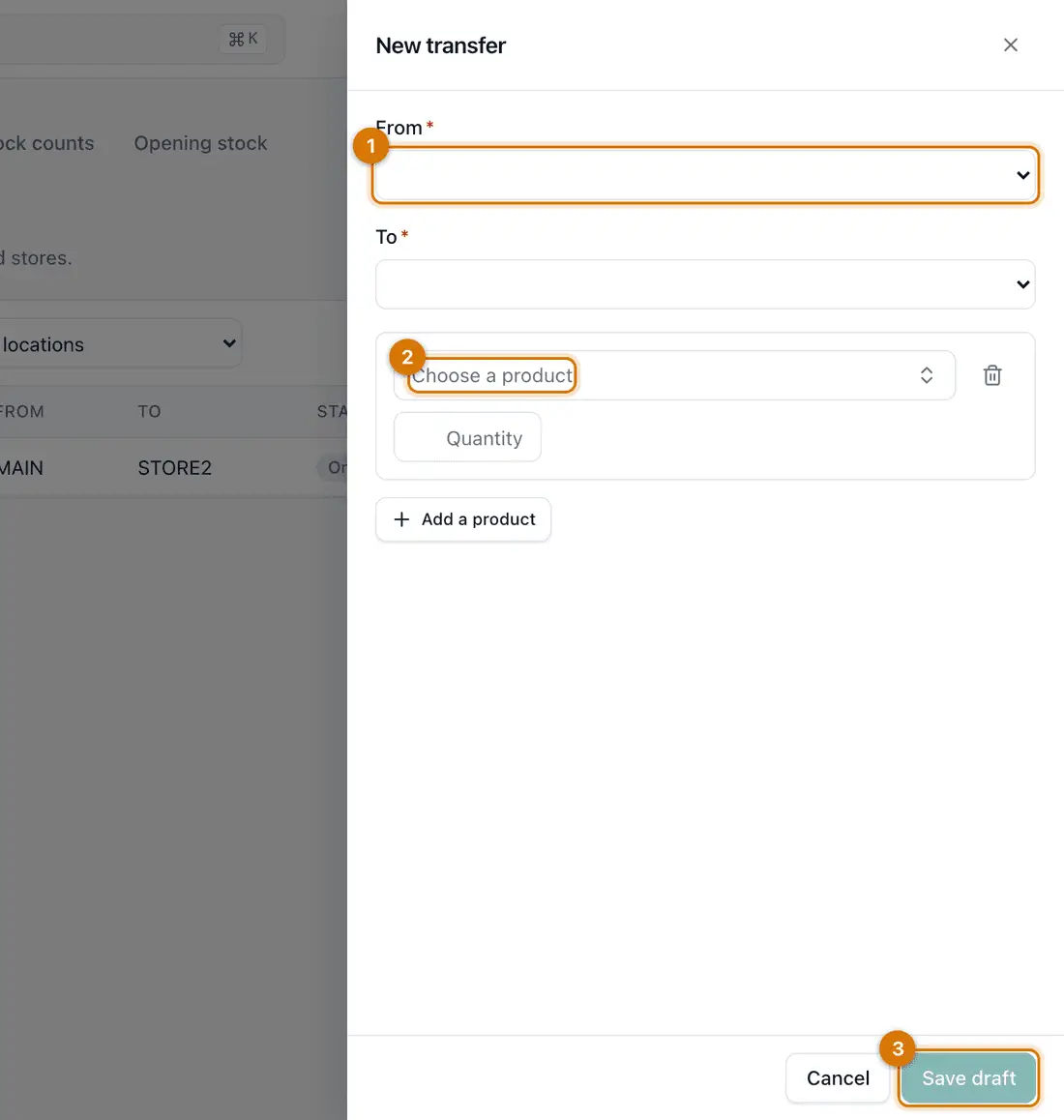Cancel the new transfer
The width and height of the screenshot is (1064, 1120).
click(838, 1077)
